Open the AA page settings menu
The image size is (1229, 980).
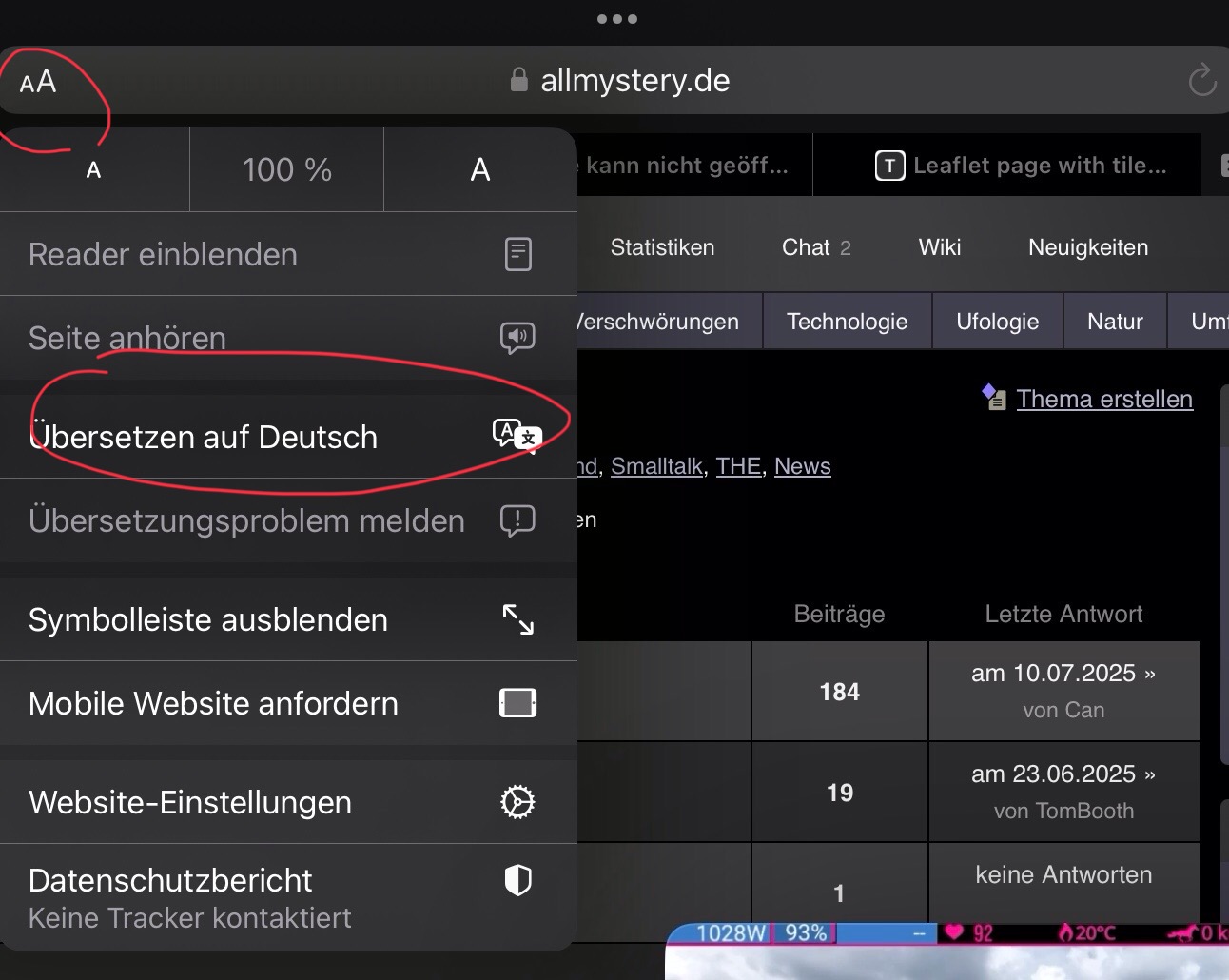pos(38,82)
